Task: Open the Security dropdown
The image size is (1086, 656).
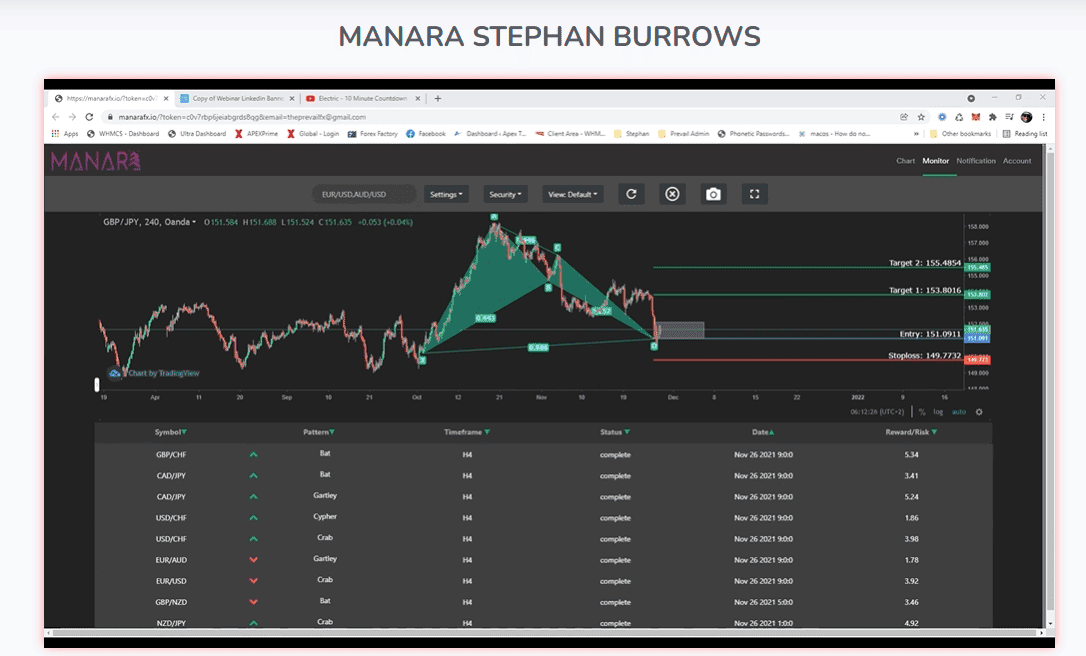Action: [505, 194]
